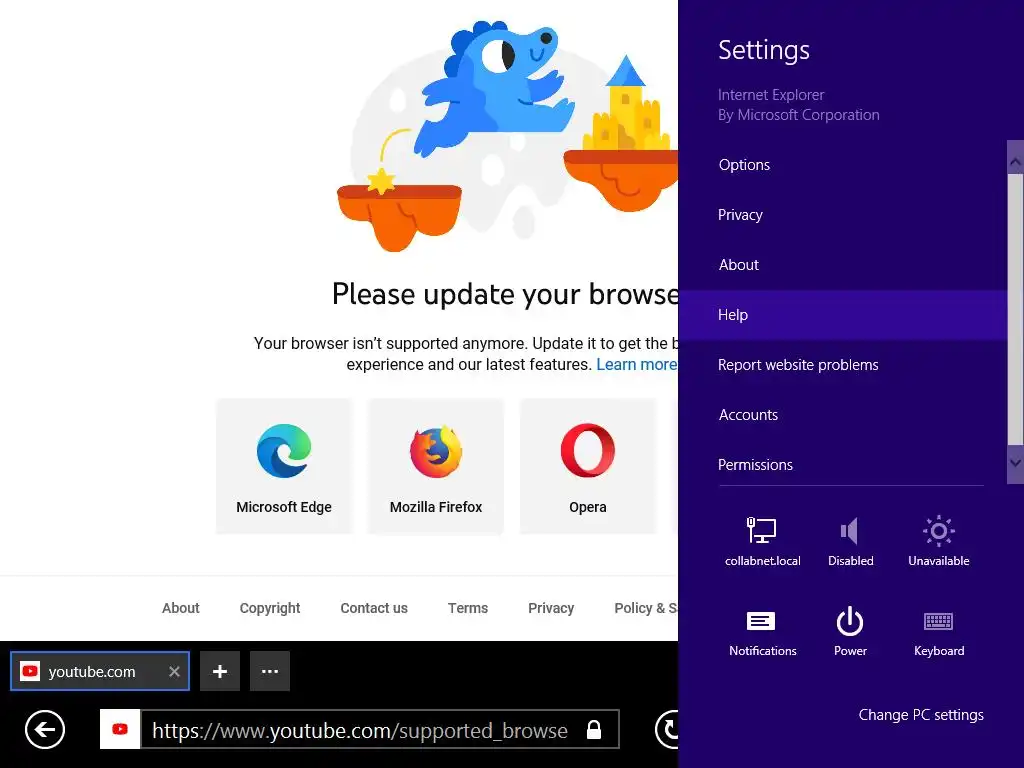The image size is (1024, 768).
Task: Click the YouTube favicon left of the URL
Action: [x=120, y=729]
